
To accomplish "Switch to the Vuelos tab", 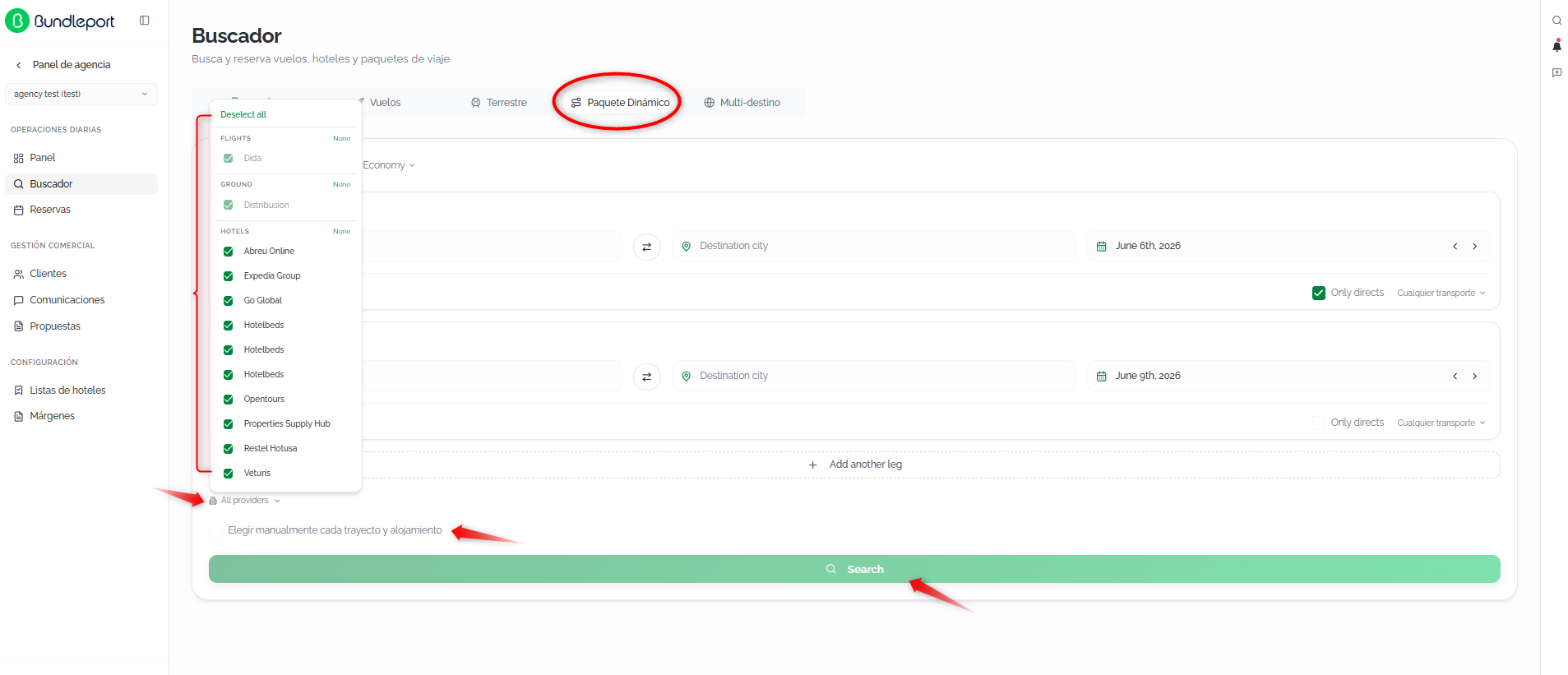I will point(385,103).
